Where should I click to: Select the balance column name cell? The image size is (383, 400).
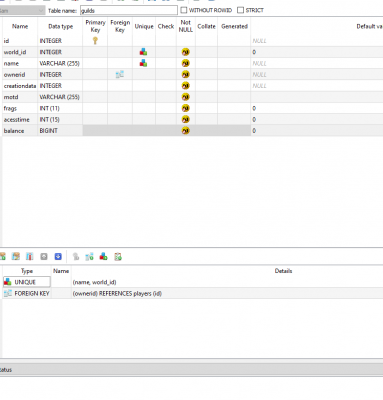coord(20,131)
